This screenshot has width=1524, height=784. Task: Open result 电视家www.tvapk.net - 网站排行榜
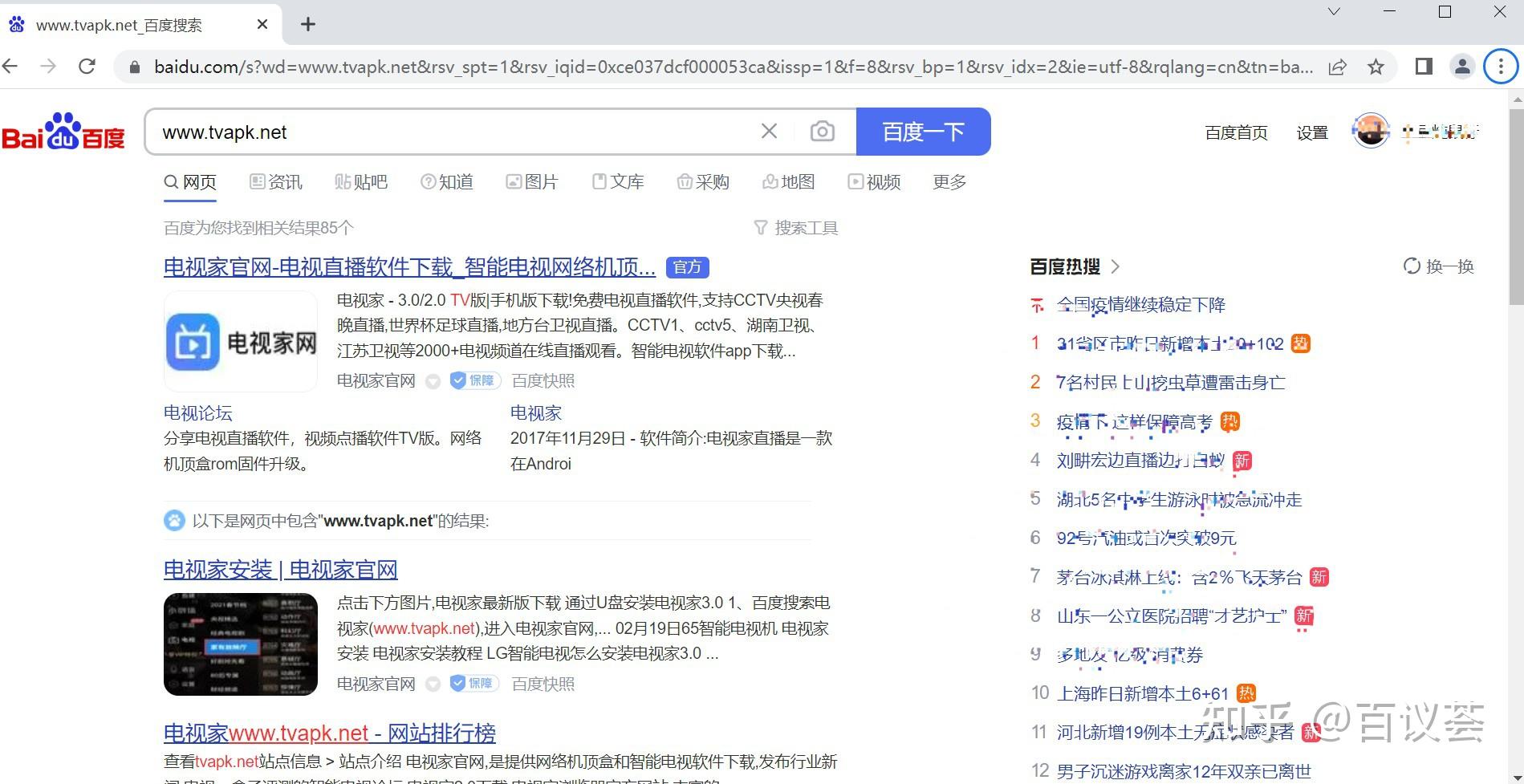coord(329,733)
